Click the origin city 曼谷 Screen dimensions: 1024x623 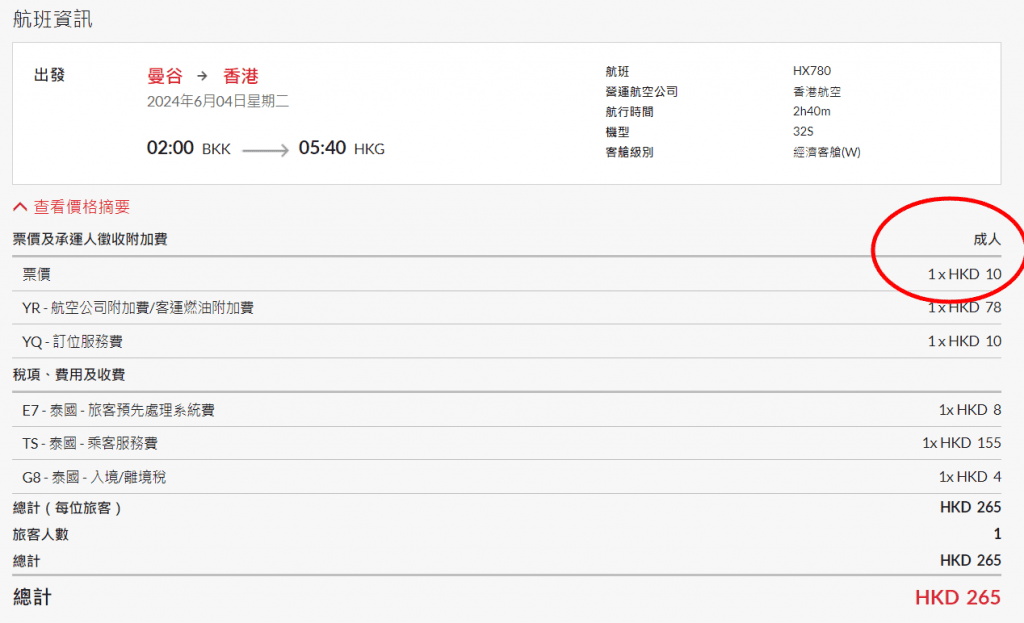point(166,76)
